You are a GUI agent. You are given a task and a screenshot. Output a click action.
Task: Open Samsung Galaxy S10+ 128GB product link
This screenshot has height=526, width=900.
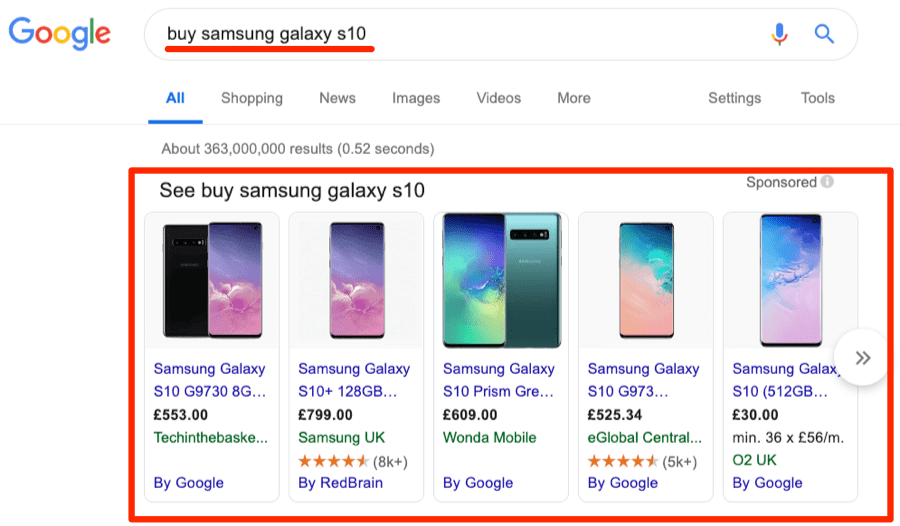(354, 380)
